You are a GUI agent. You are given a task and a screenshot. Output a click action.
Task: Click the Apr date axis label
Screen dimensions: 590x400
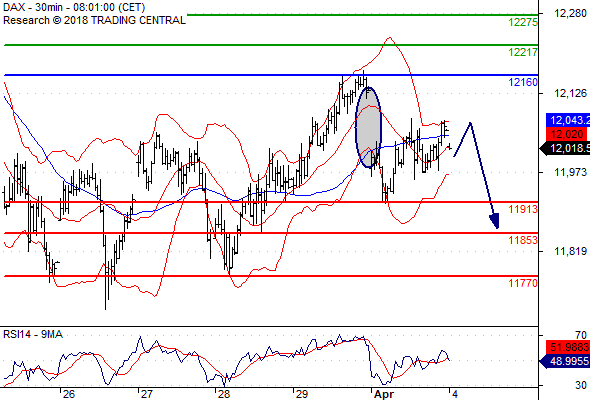click(x=383, y=394)
